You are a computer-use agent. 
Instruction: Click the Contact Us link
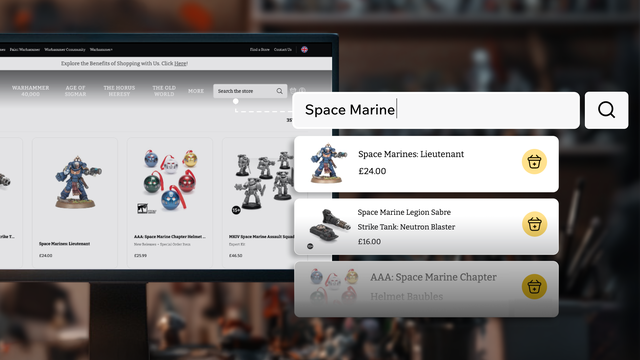[x=283, y=49]
